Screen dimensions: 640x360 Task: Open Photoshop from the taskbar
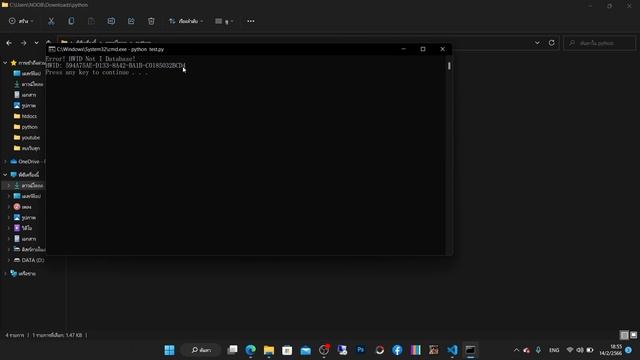click(x=360, y=350)
